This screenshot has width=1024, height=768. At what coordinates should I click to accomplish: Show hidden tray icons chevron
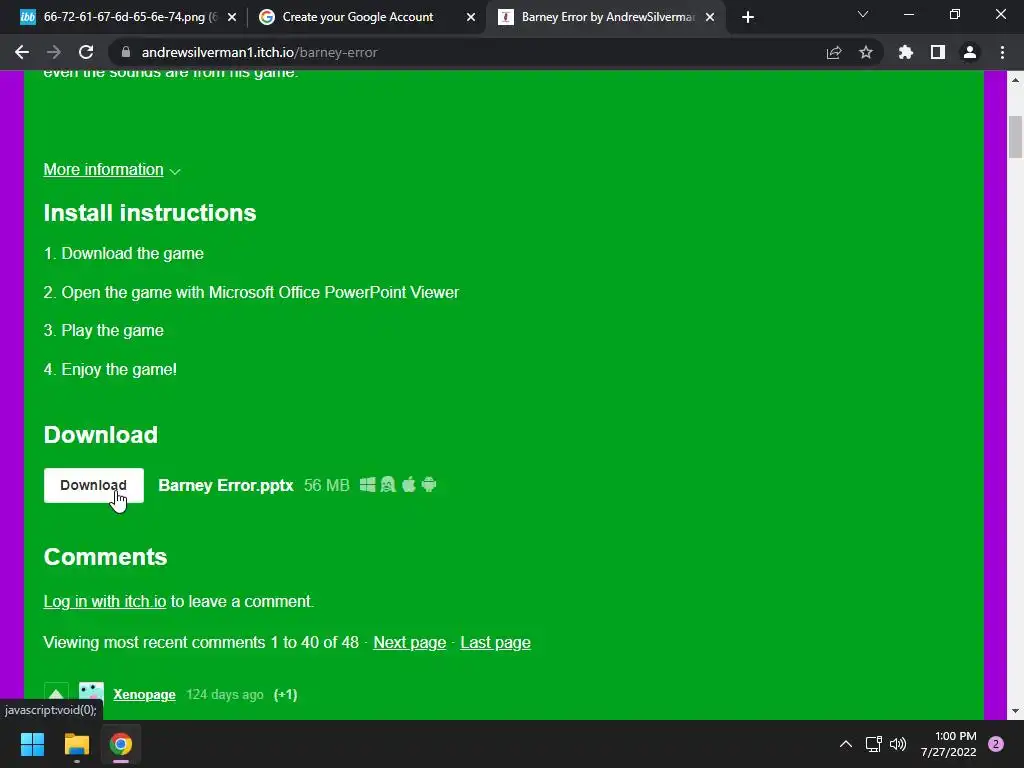pyautogui.click(x=845, y=744)
